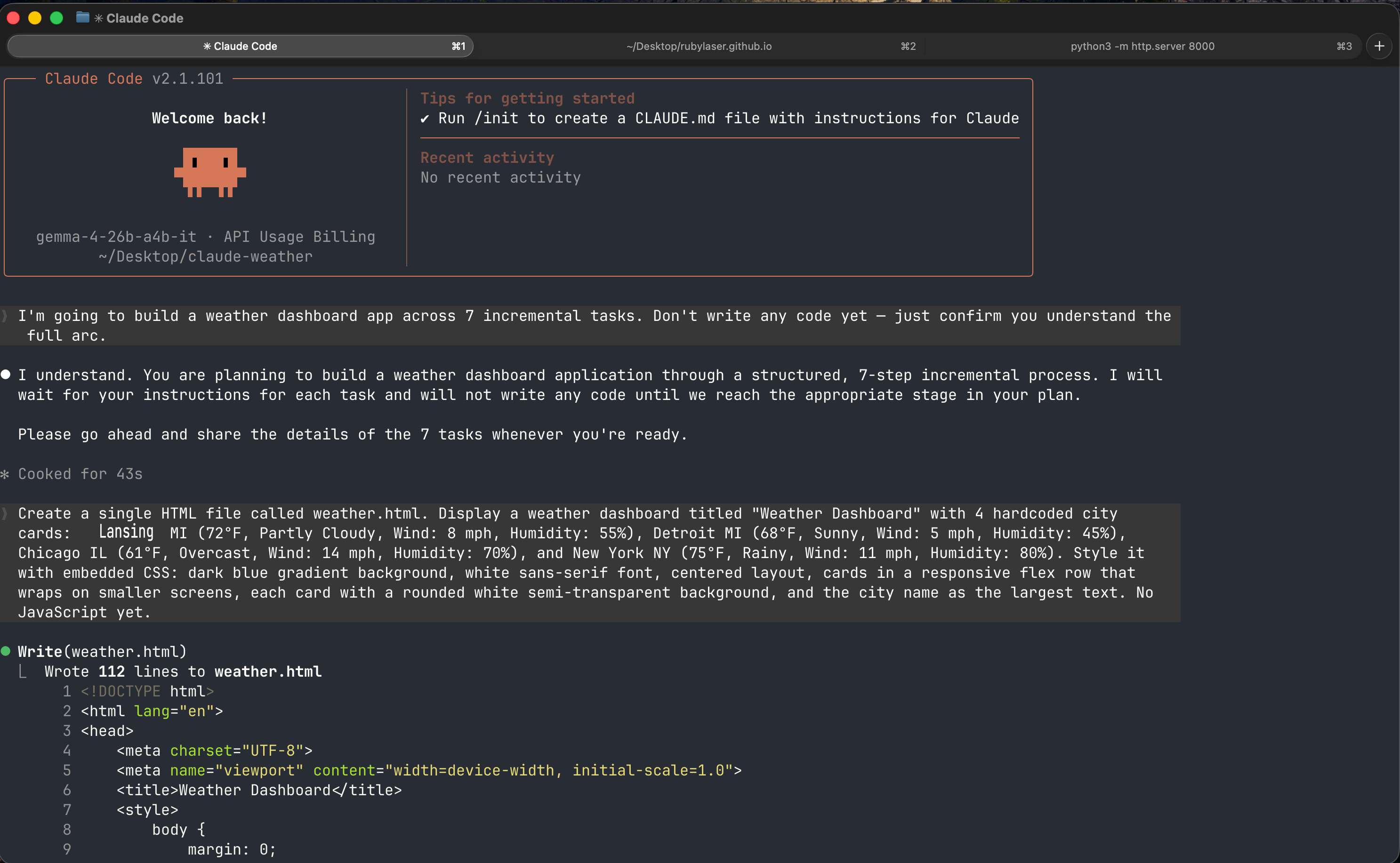
Task: Click the spinner asterisk beside "Cooked for 43s"
Action: 5,474
